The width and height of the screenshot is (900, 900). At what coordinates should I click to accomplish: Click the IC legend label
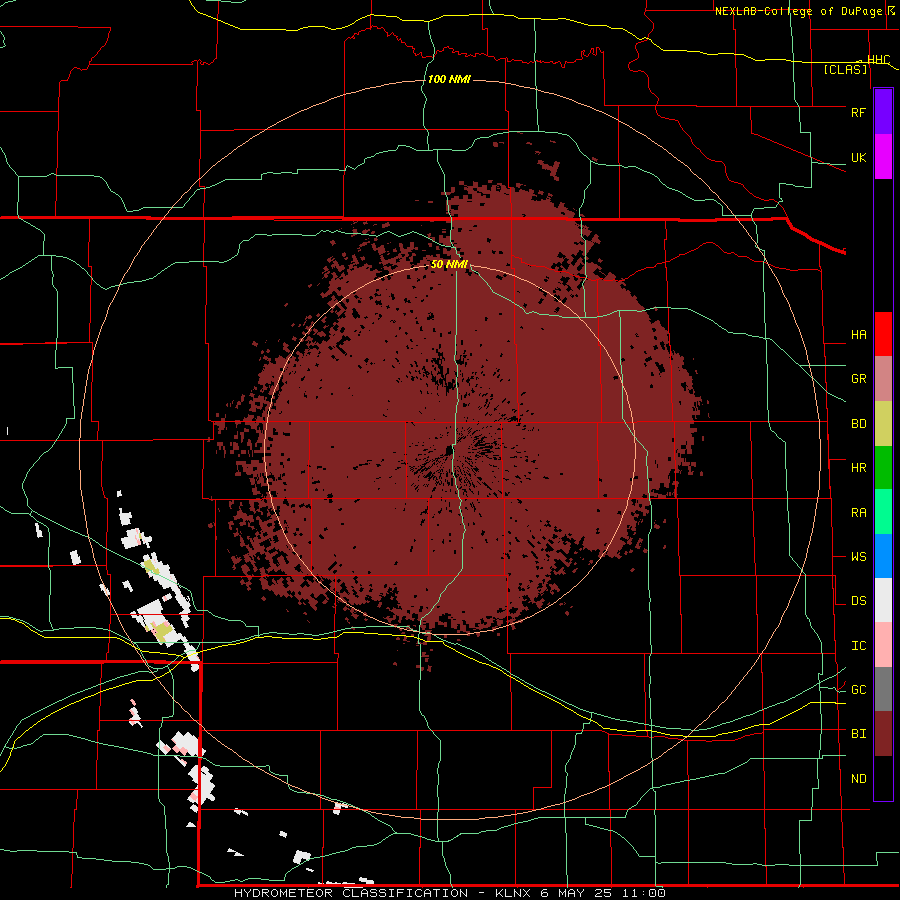pyautogui.click(x=858, y=646)
